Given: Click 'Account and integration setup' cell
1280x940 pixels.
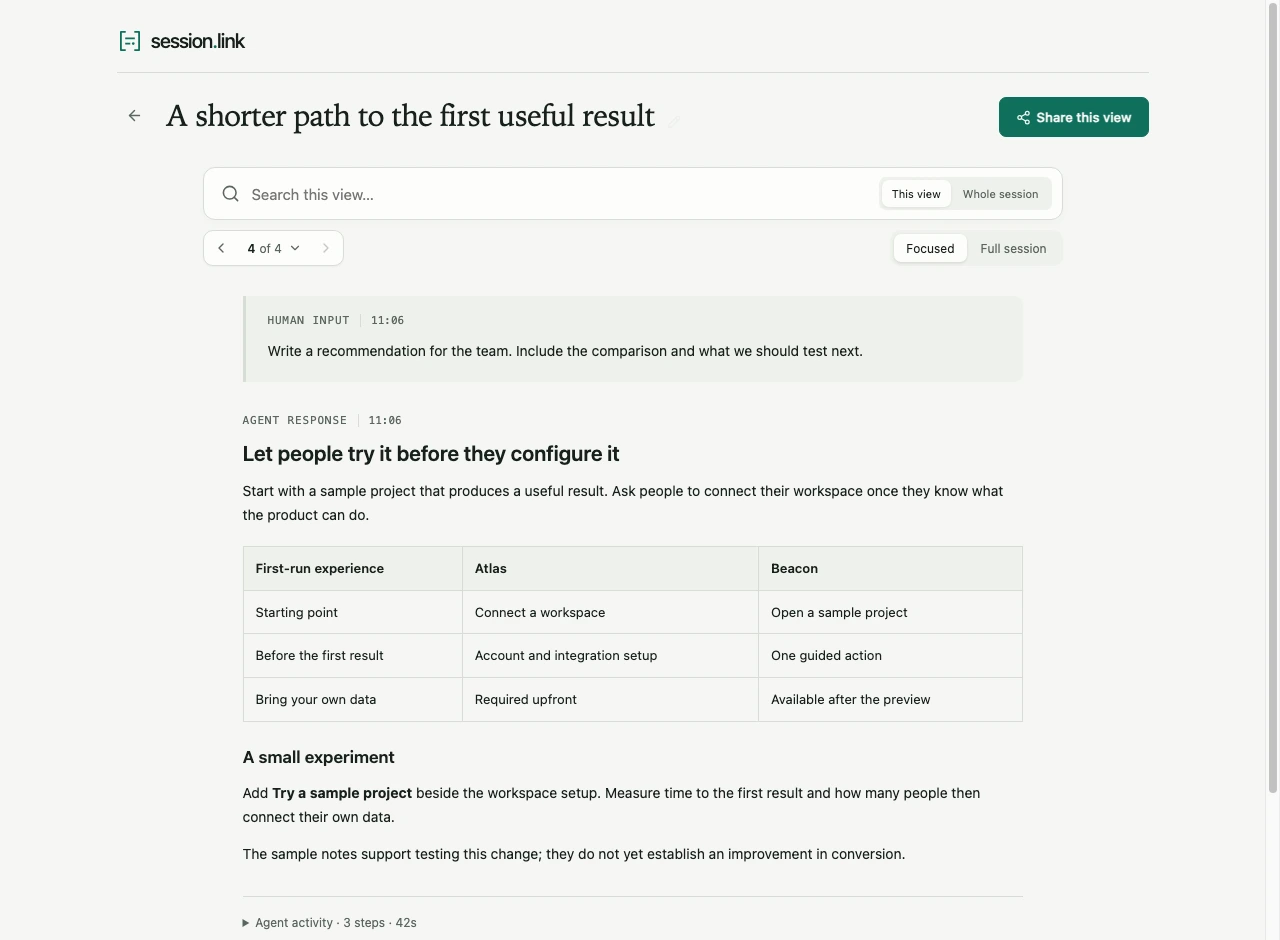Looking at the screenshot, I should 610,656.
